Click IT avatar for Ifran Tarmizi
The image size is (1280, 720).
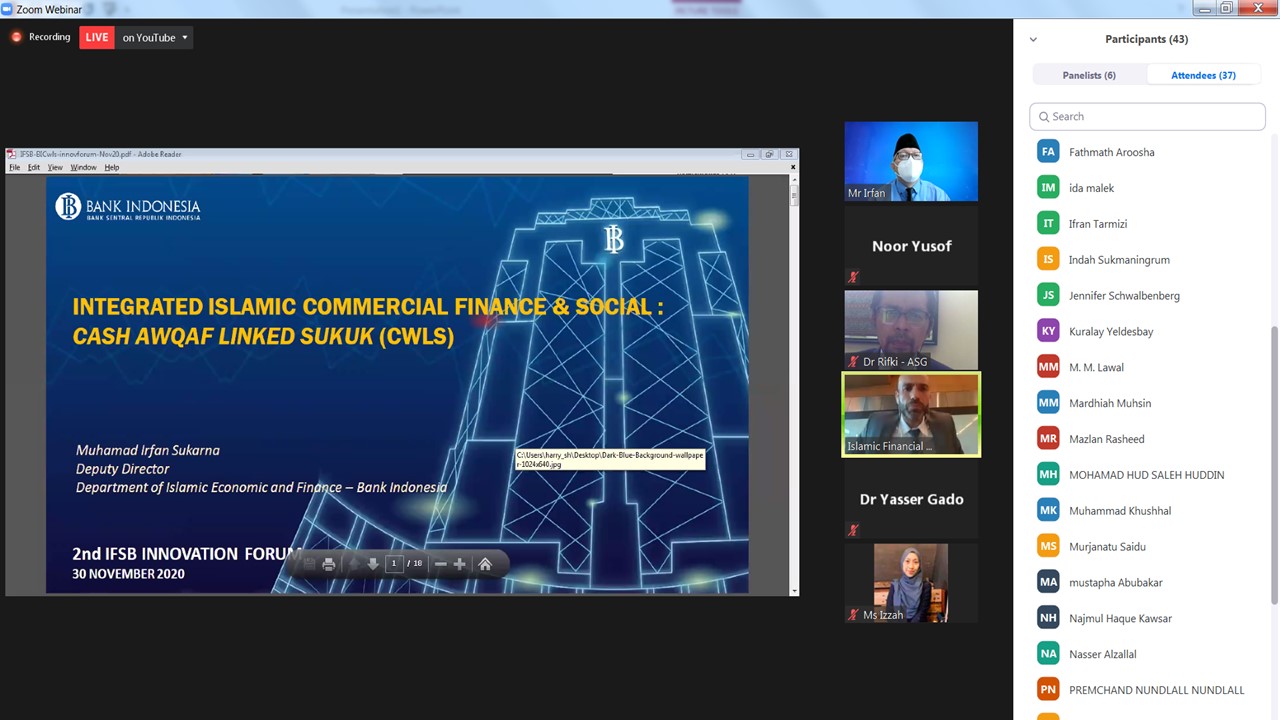coord(1048,224)
